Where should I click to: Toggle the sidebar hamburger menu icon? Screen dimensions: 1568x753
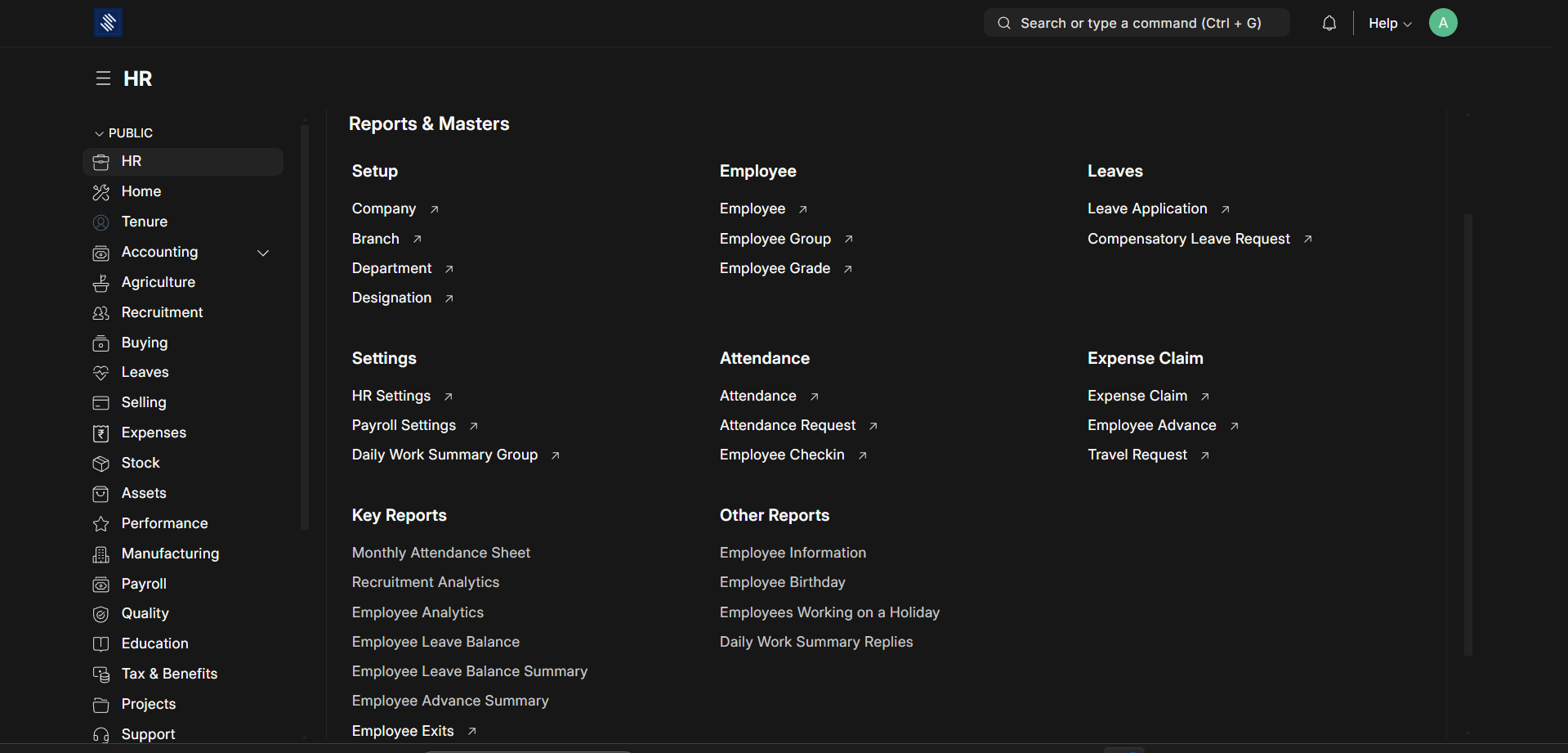(x=103, y=78)
